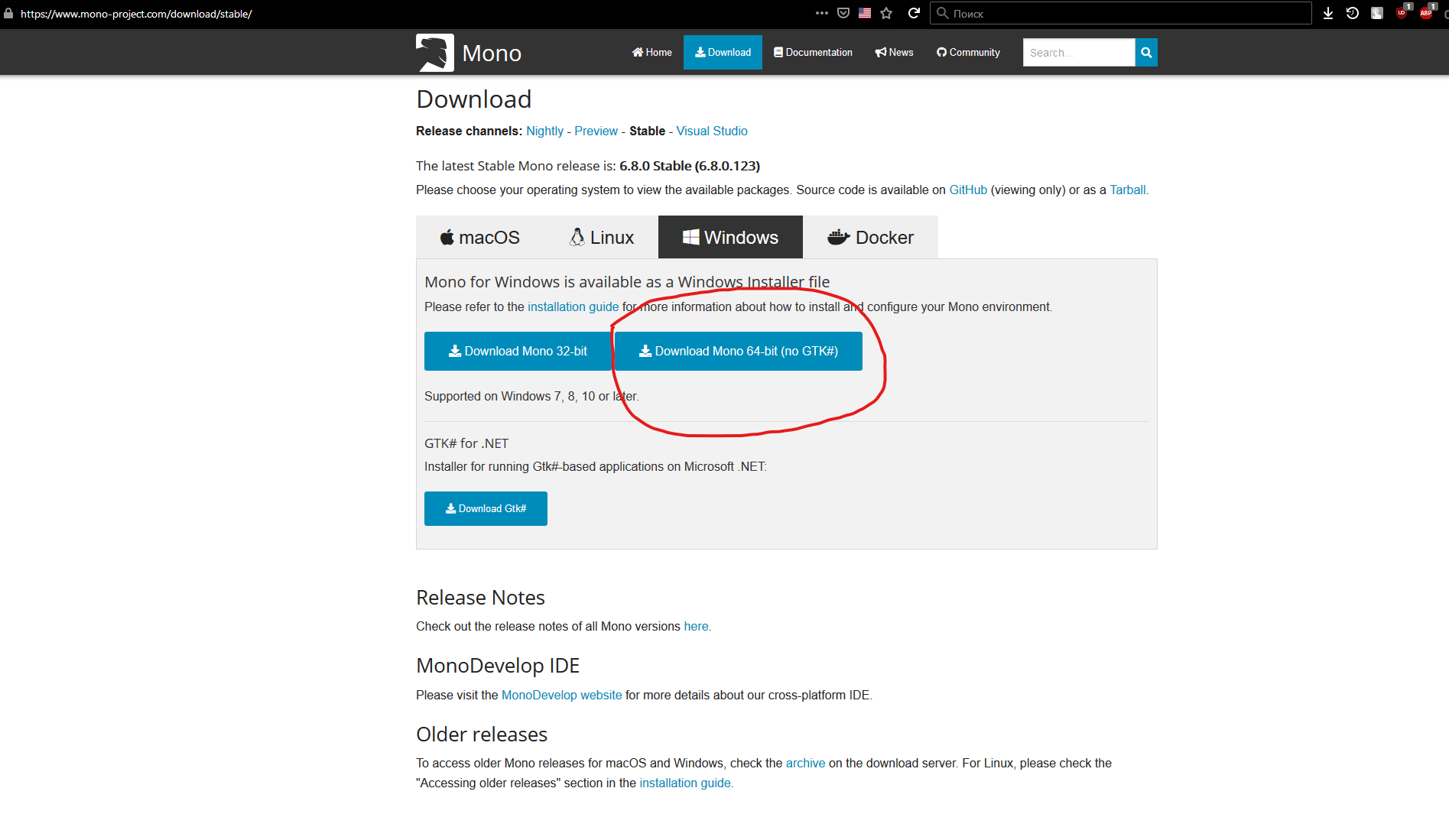The height and width of the screenshot is (840, 1449).
Task: Open the Visual Studio release channel link
Action: coord(712,131)
